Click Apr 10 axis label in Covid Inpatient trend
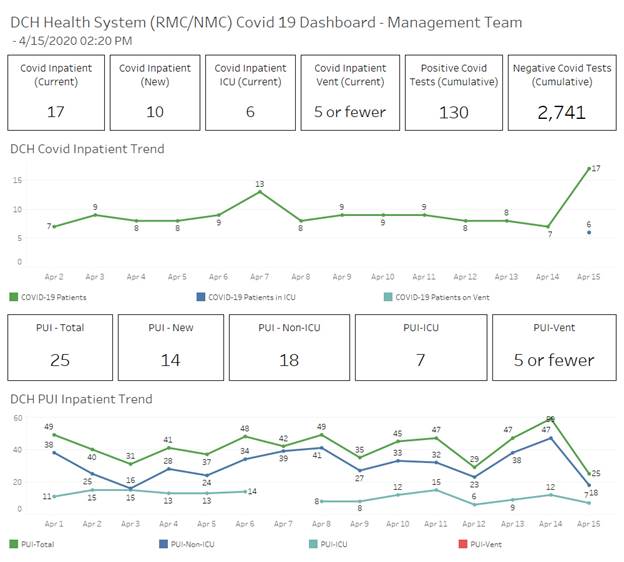The width and height of the screenshot is (624, 562). point(383,276)
